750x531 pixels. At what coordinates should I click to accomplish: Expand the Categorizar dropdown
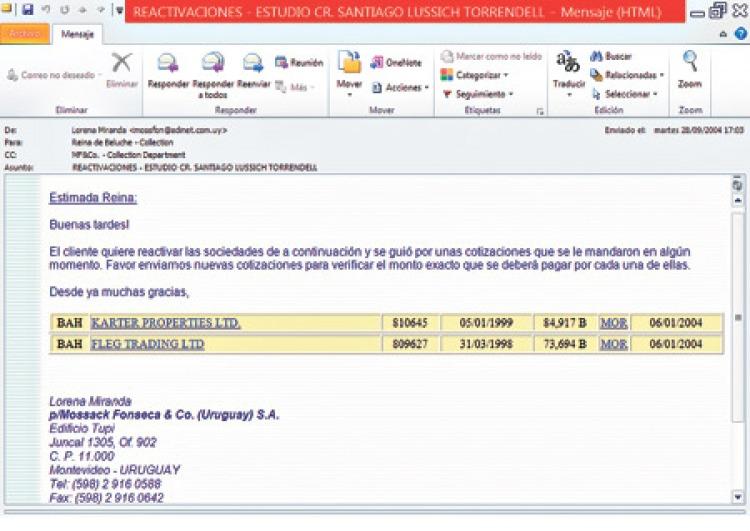pyautogui.click(x=474, y=75)
